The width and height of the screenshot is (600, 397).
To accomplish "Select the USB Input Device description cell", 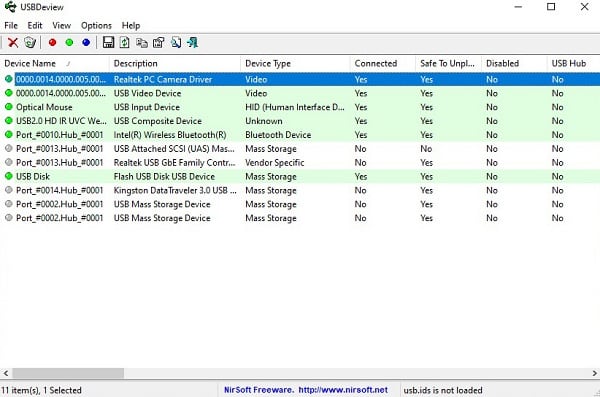I will pos(147,107).
